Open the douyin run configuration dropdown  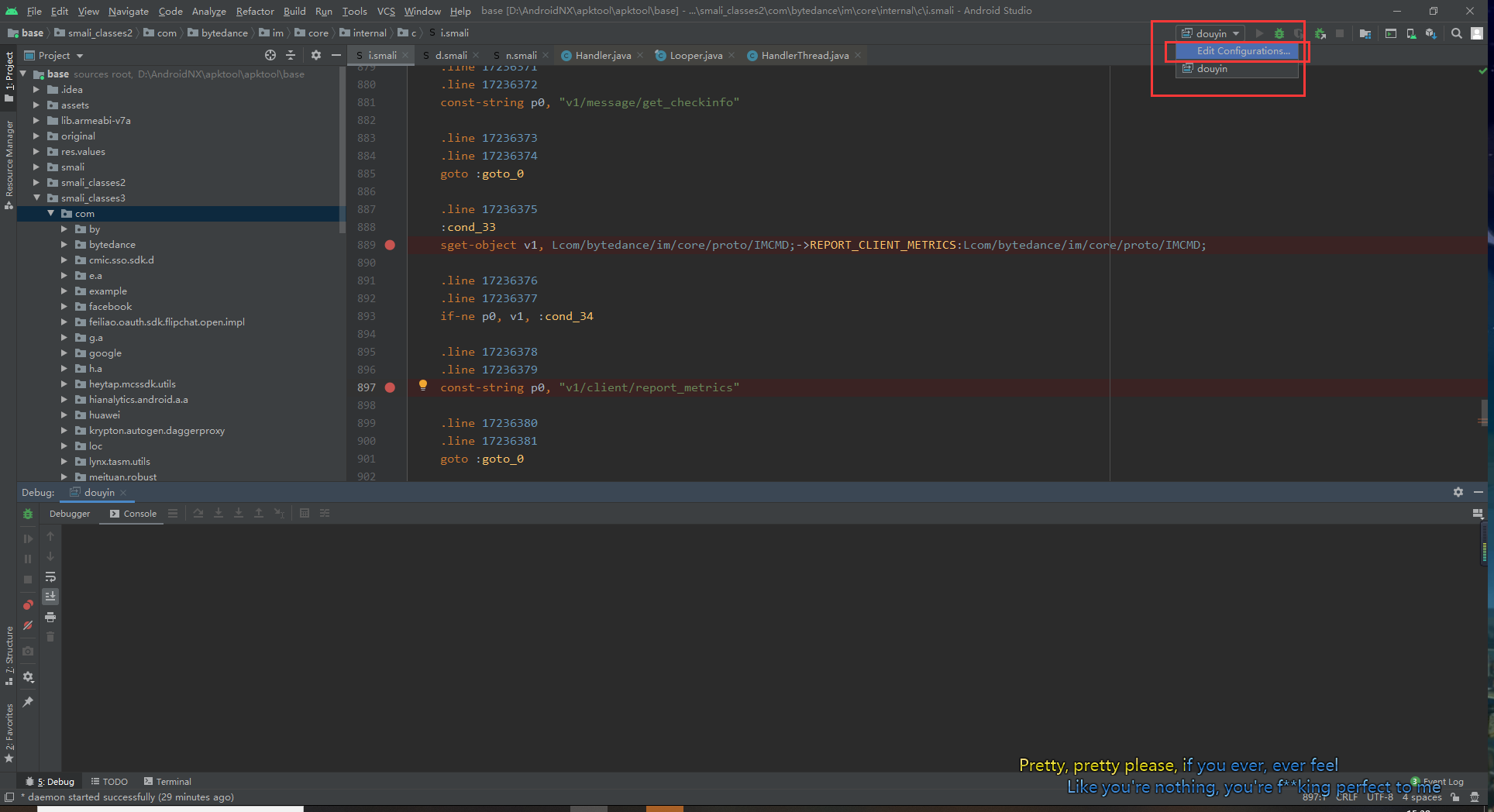(x=1211, y=33)
